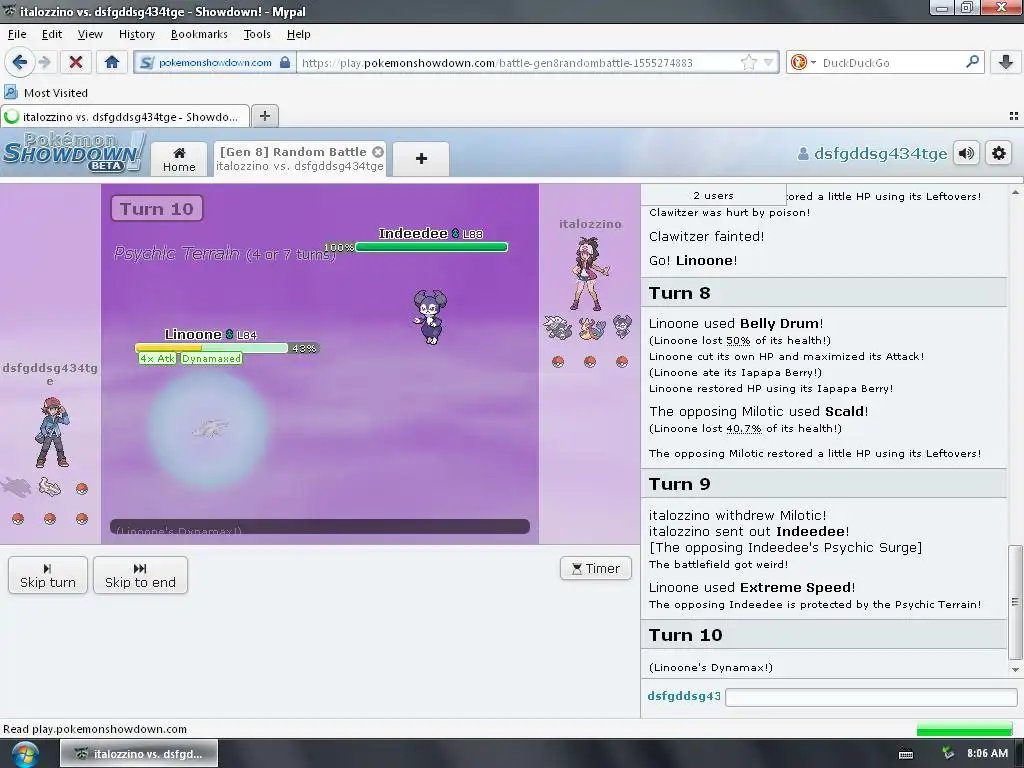This screenshot has width=1024, height=768.
Task: Toggle sound with the speaker icon
Action: pyautogui.click(x=966, y=153)
